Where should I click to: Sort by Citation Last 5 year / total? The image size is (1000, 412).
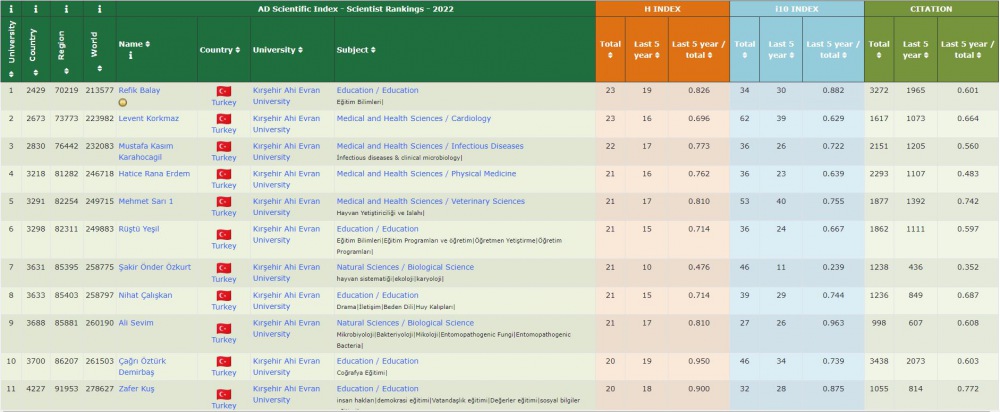pos(967,49)
